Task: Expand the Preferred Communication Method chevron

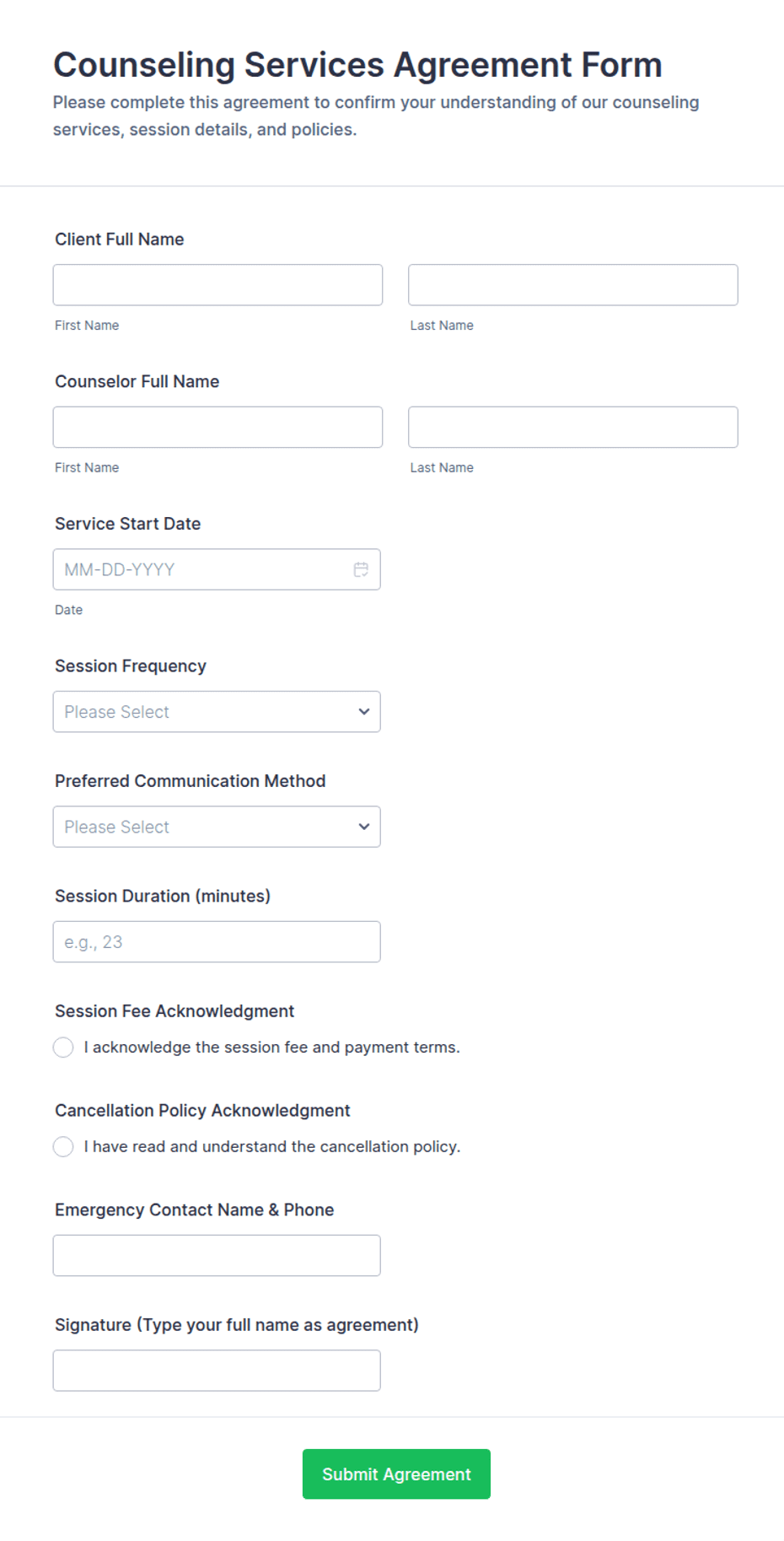Action: click(x=364, y=827)
